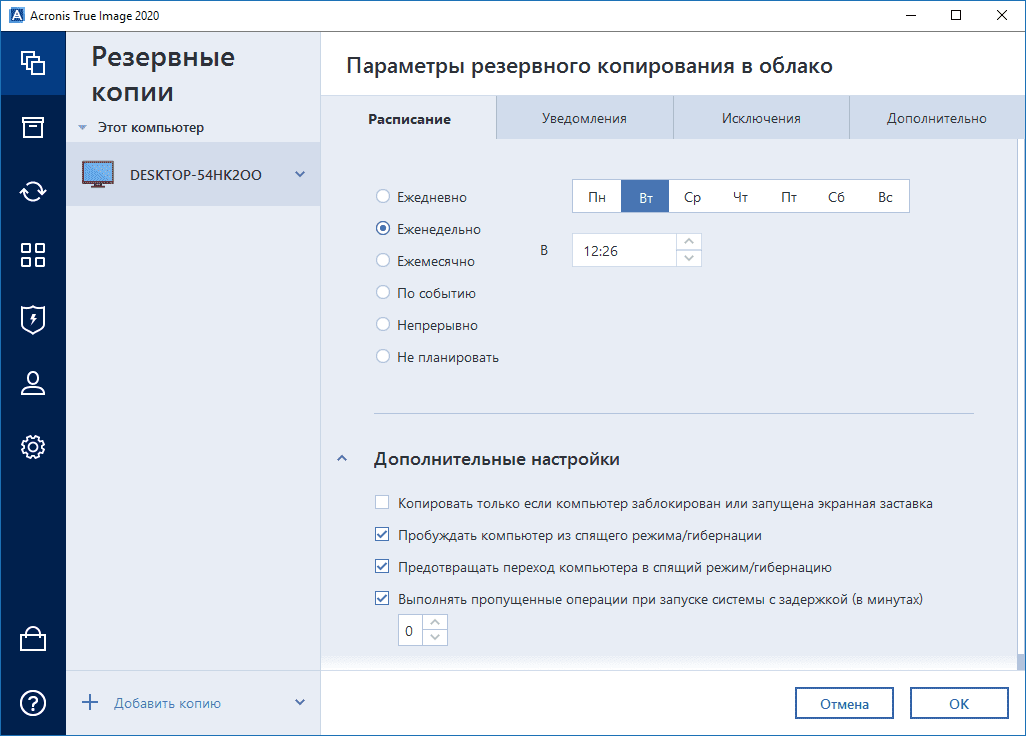Open the Help question mark icon

tap(33, 703)
